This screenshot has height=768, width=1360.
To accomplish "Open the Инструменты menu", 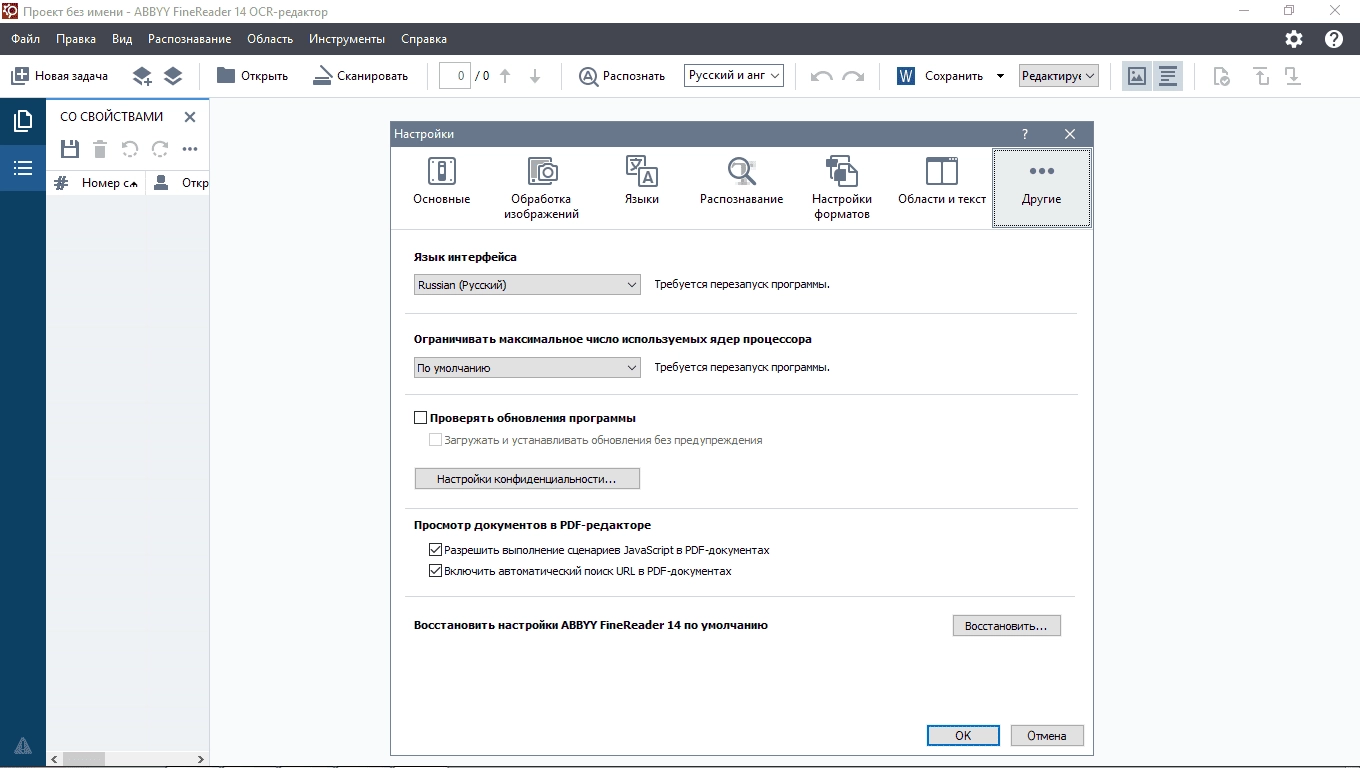I will coord(347,39).
